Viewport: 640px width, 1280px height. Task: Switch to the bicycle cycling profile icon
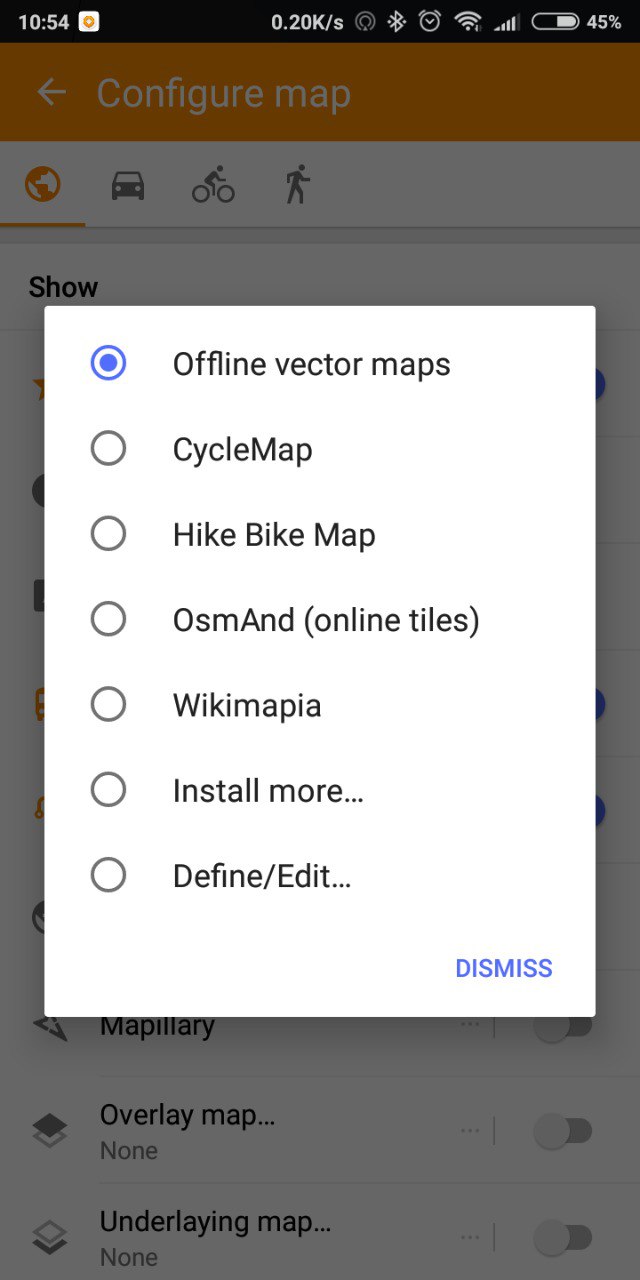pyautogui.click(x=213, y=185)
